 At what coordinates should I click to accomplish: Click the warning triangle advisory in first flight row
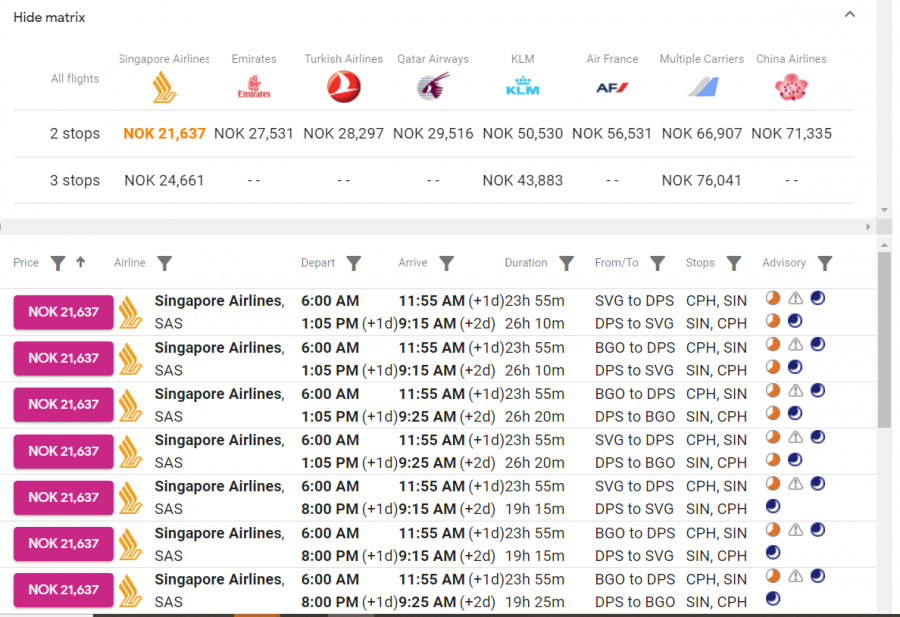[x=795, y=298]
